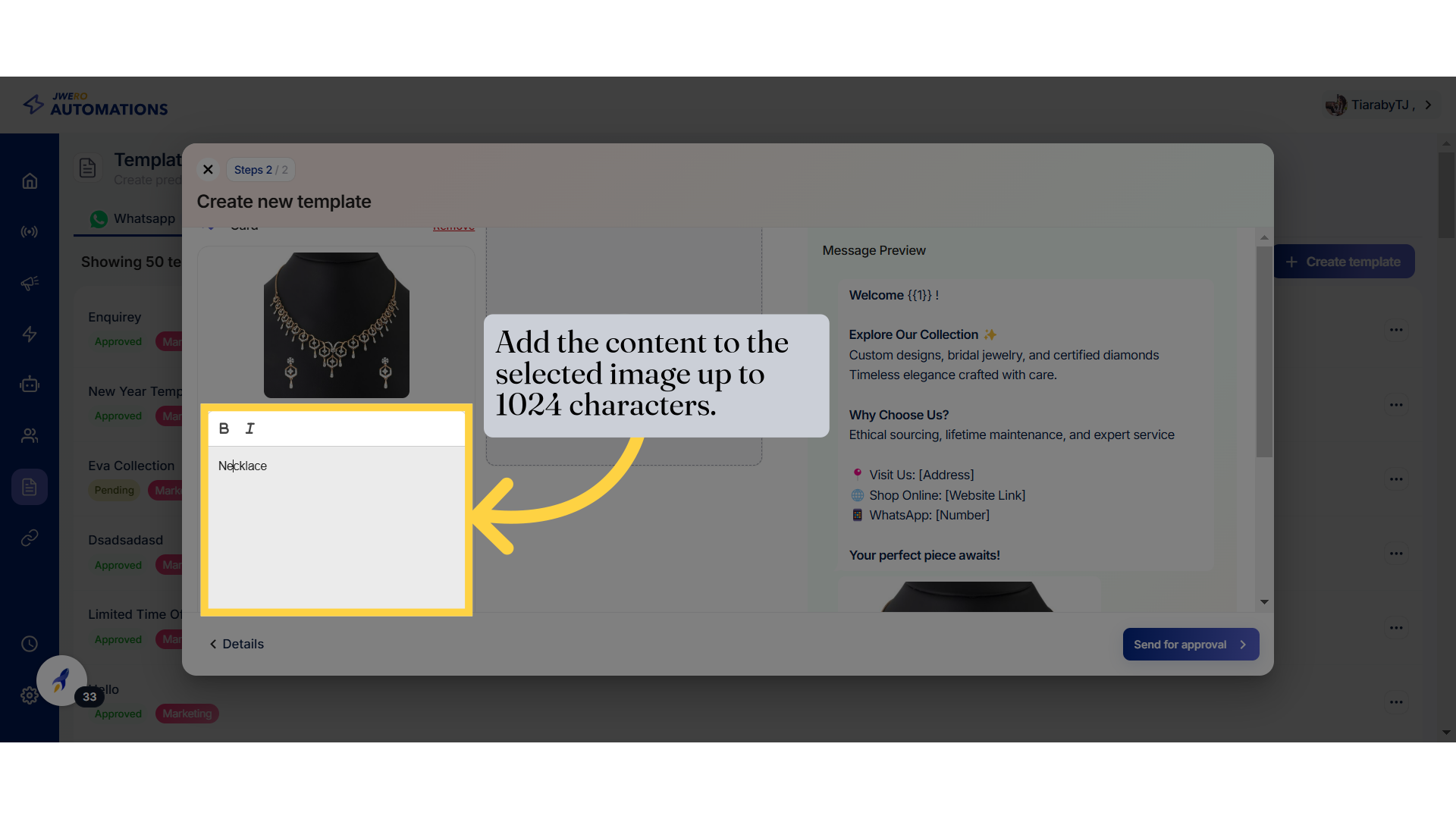
Task: Click the rocket launcher badge icon
Action: [x=61, y=680]
